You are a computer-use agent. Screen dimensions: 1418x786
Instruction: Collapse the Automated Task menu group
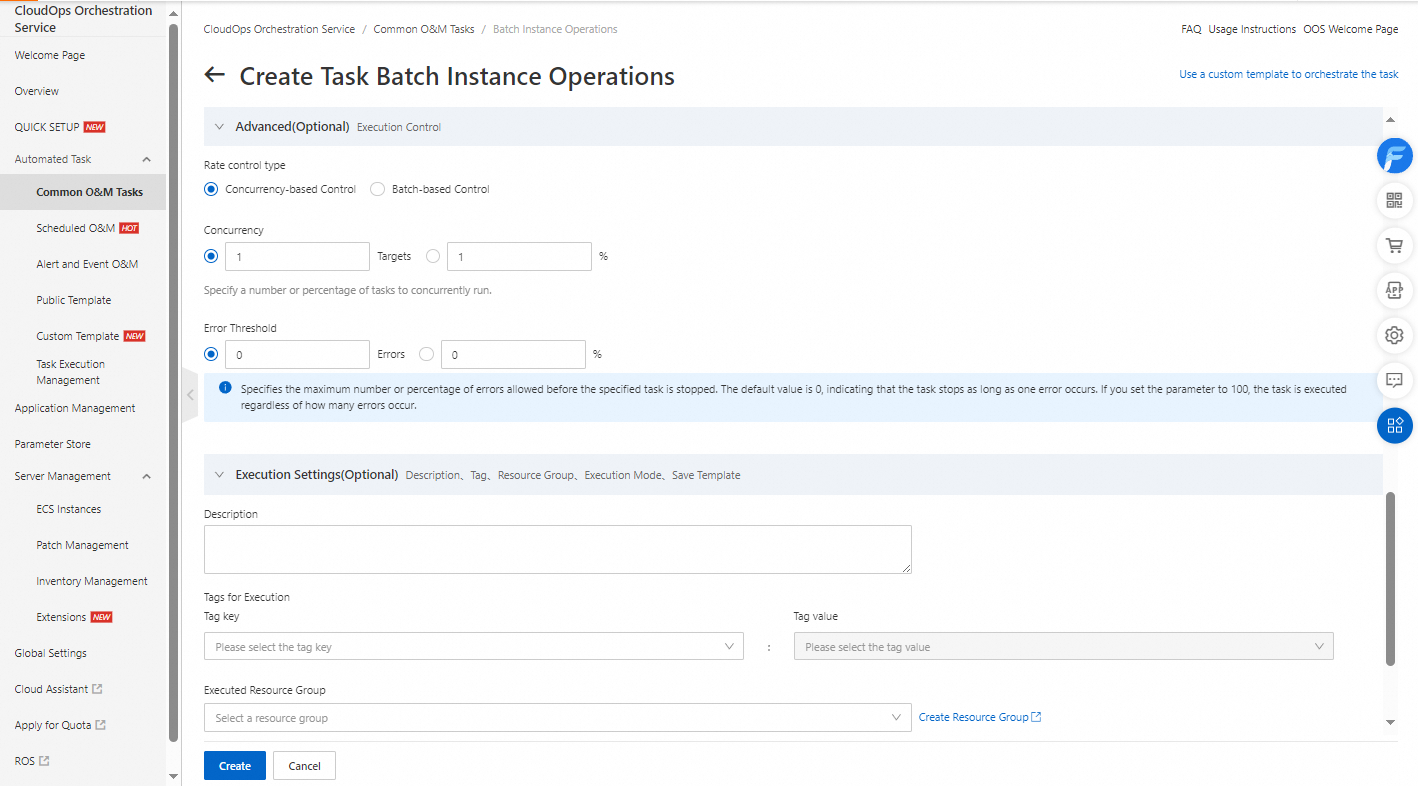147,159
